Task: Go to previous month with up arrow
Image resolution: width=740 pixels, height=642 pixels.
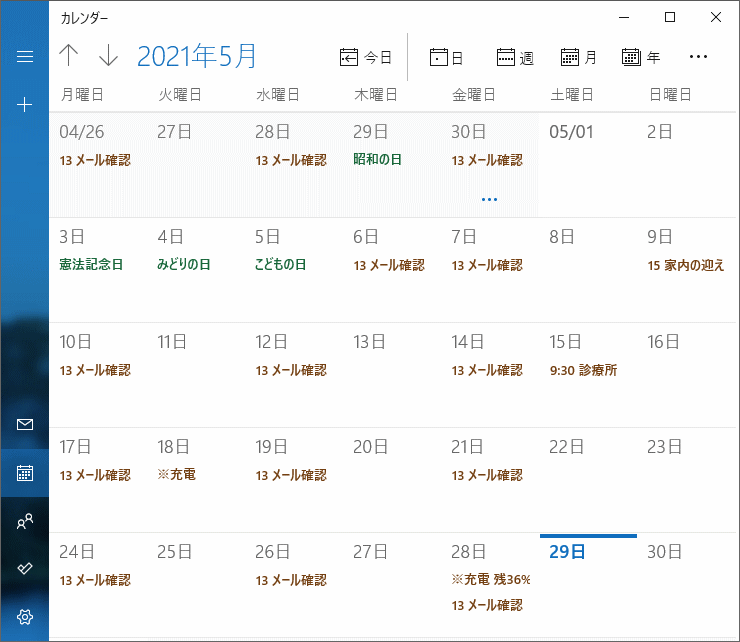Action: pyautogui.click(x=69, y=55)
